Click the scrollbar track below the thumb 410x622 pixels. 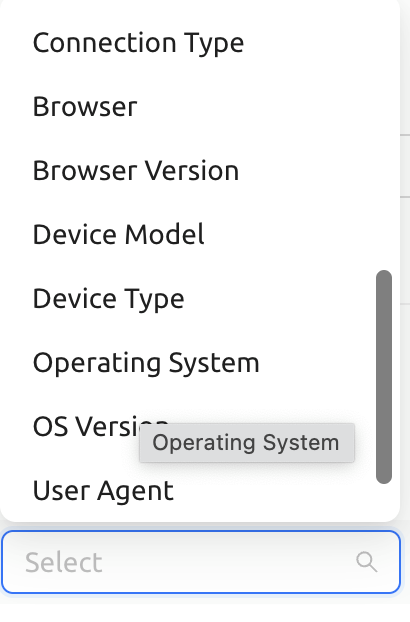(384, 500)
